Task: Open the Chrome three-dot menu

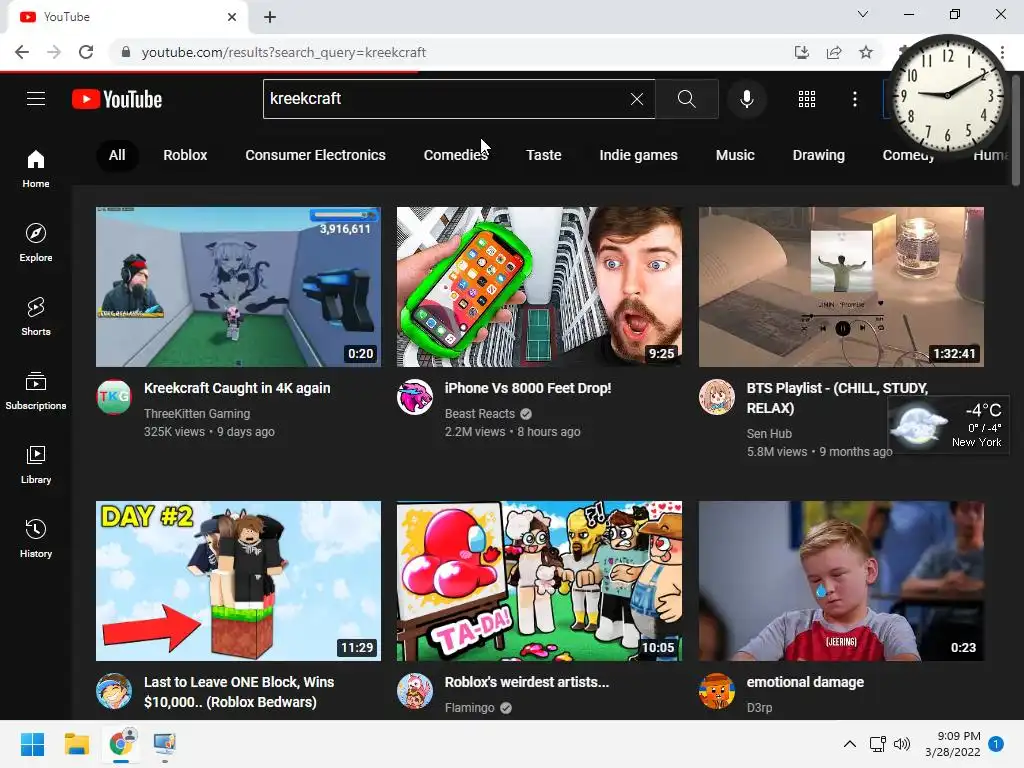Action: (x=1002, y=52)
